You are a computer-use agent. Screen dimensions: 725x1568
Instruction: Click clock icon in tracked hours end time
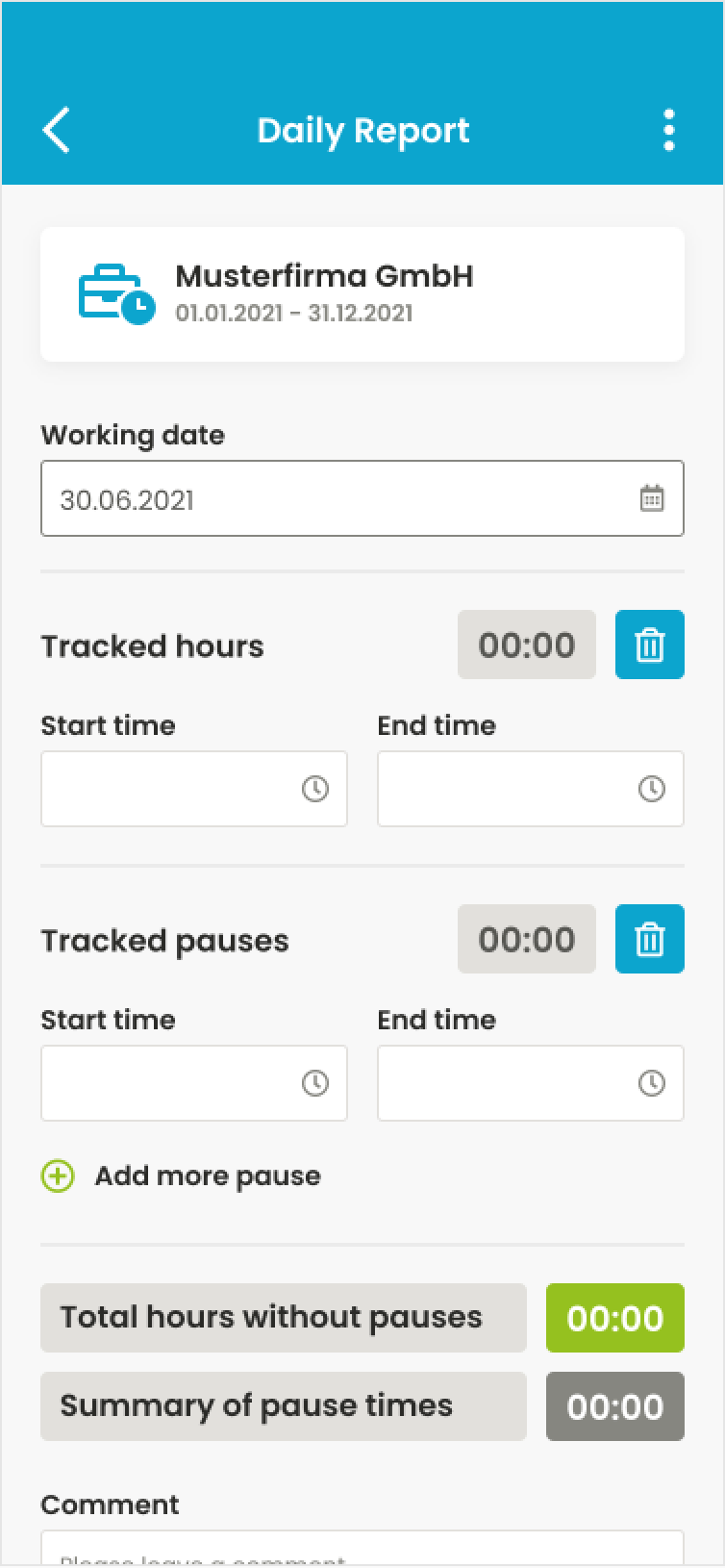tap(652, 789)
